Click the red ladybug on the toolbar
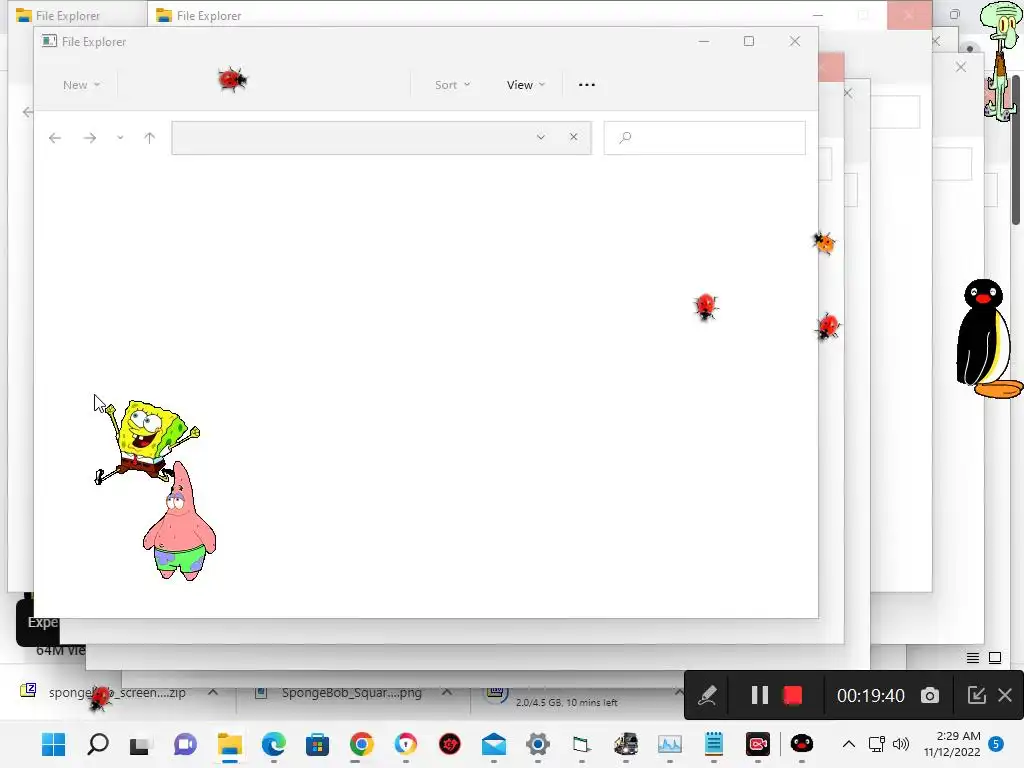Screen dimensions: 1024x768 point(232,80)
